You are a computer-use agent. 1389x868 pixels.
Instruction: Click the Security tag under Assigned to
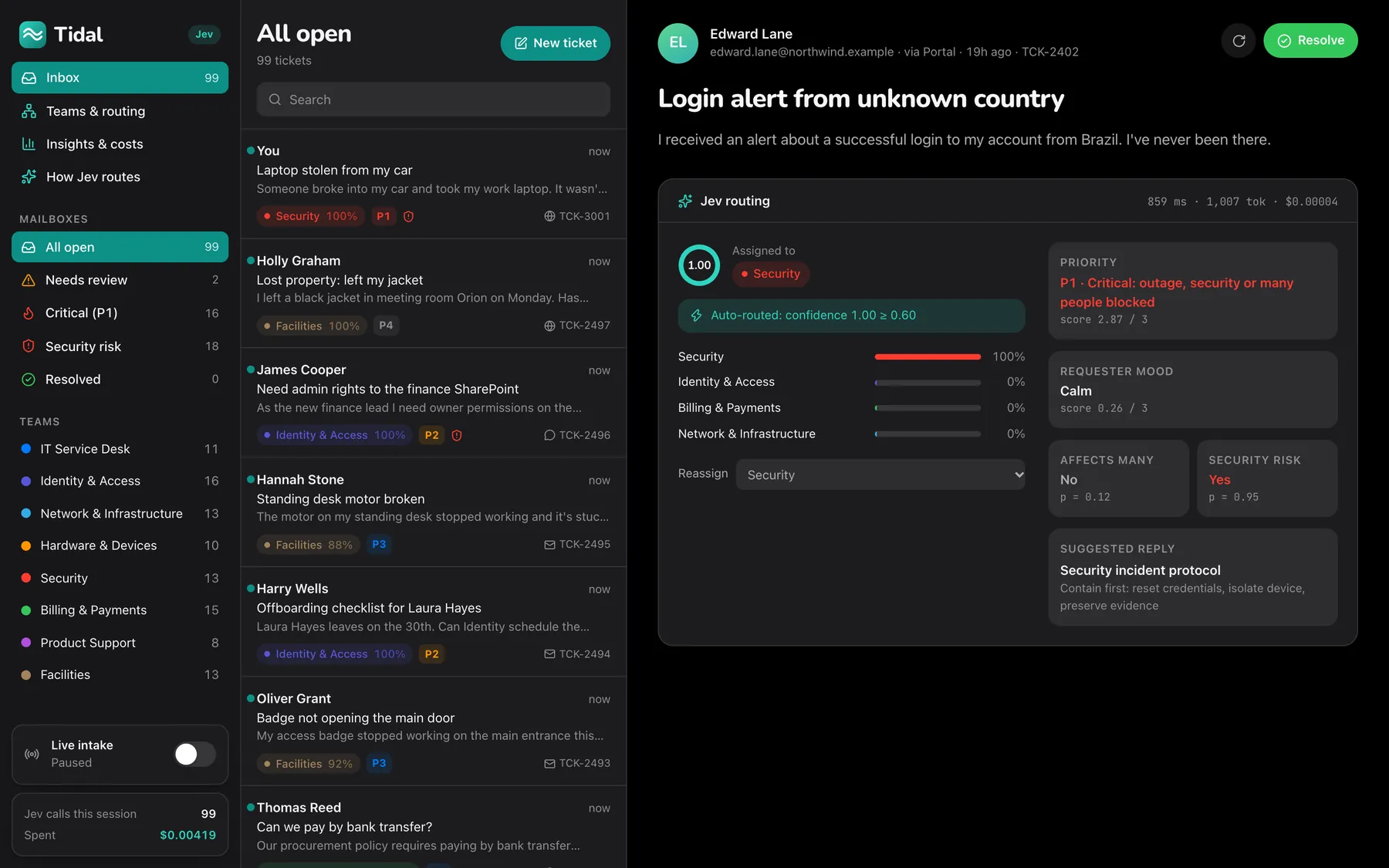tap(770, 274)
